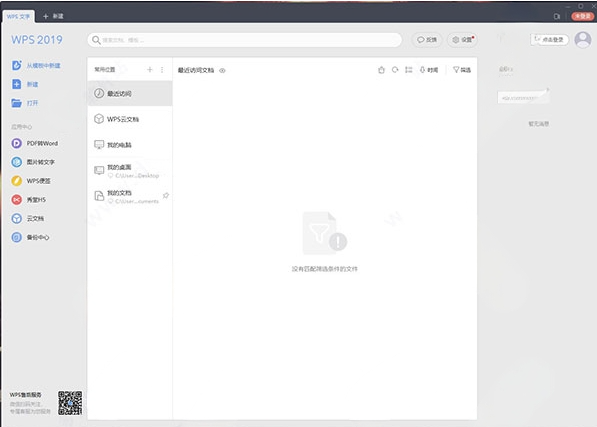The image size is (597, 427).
Task: Open the 时间 sort dropdown
Action: [x=429, y=70]
